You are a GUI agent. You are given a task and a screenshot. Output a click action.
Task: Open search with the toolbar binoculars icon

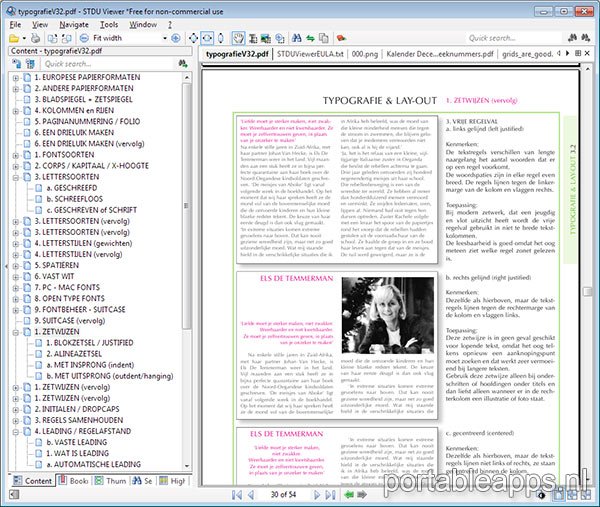(x=297, y=38)
